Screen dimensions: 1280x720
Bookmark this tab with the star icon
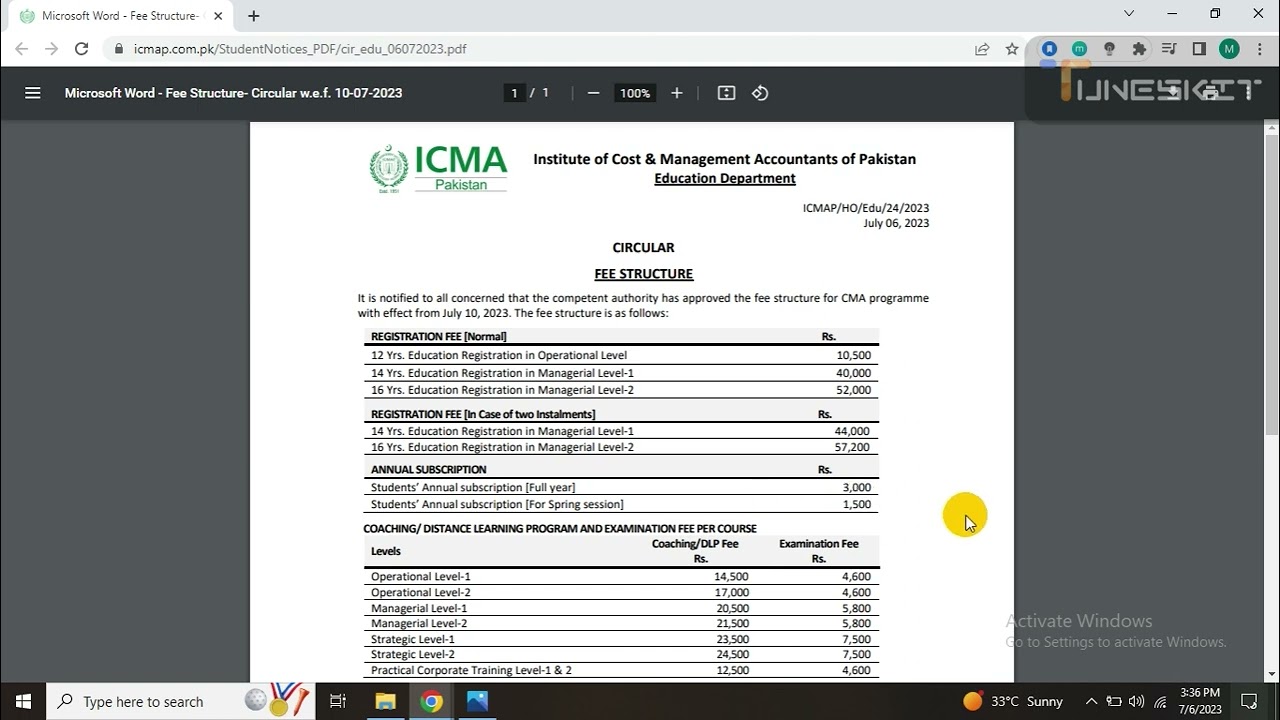coord(1012,48)
